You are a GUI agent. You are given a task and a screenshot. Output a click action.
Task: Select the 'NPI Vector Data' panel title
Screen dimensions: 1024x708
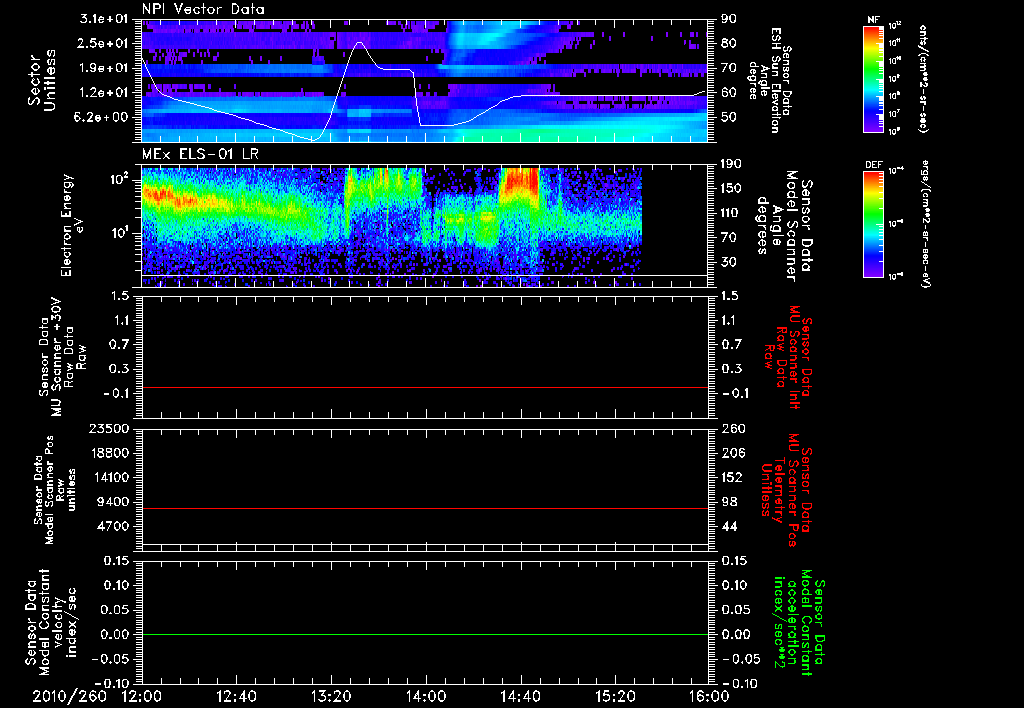(x=203, y=9)
